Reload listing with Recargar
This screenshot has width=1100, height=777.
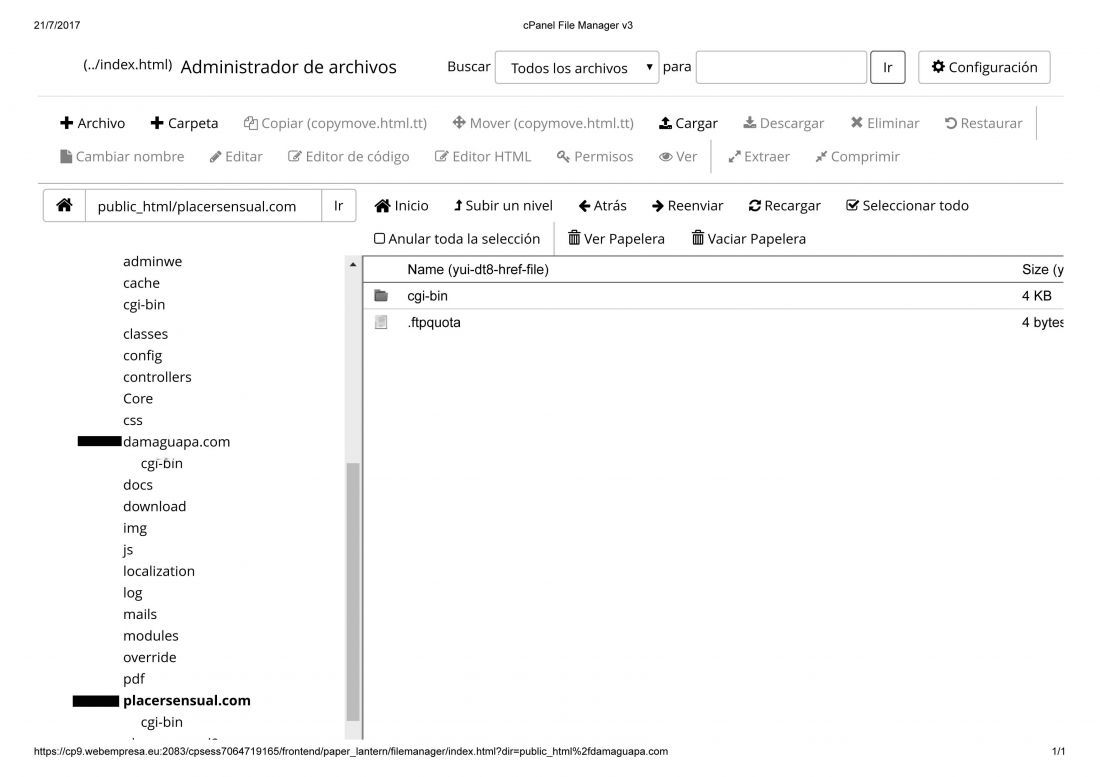(x=784, y=205)
